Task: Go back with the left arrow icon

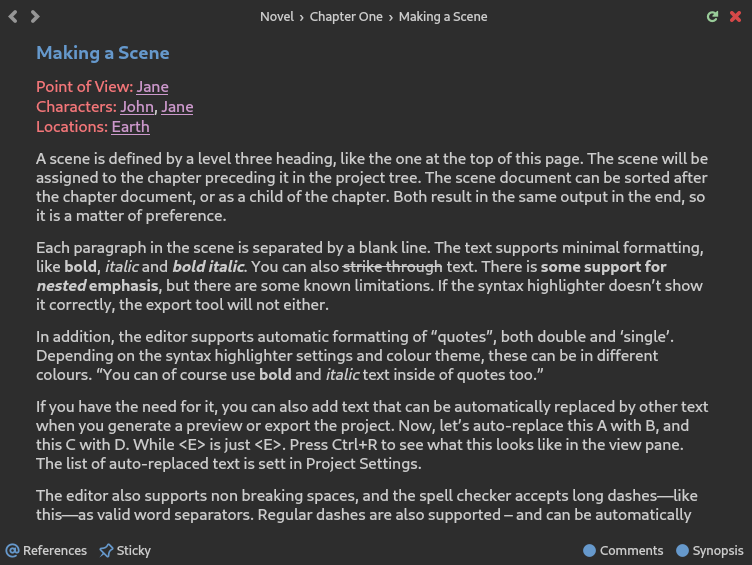Action: click(x=13, y=17)
